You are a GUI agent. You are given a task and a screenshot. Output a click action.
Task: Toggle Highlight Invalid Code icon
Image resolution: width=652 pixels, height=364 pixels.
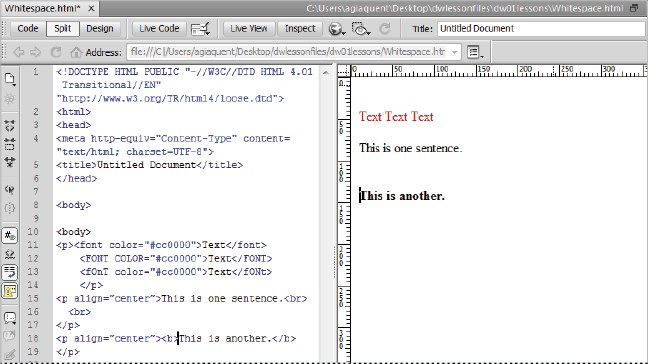tap(10, 254)
